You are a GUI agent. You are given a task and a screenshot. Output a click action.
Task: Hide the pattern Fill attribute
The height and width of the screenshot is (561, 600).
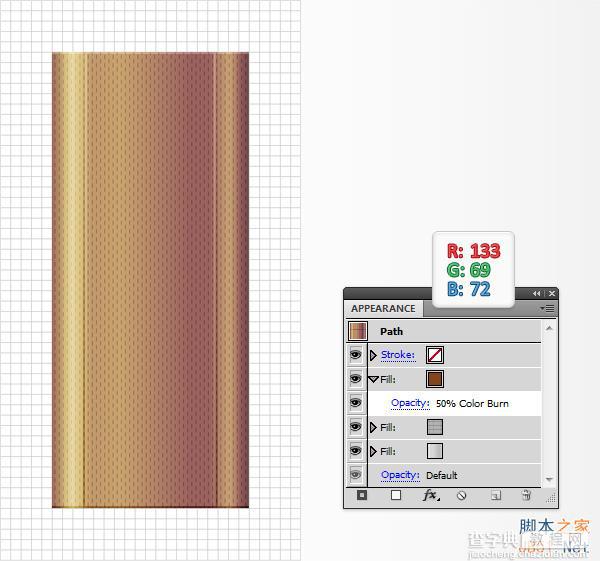click(356, 427)
